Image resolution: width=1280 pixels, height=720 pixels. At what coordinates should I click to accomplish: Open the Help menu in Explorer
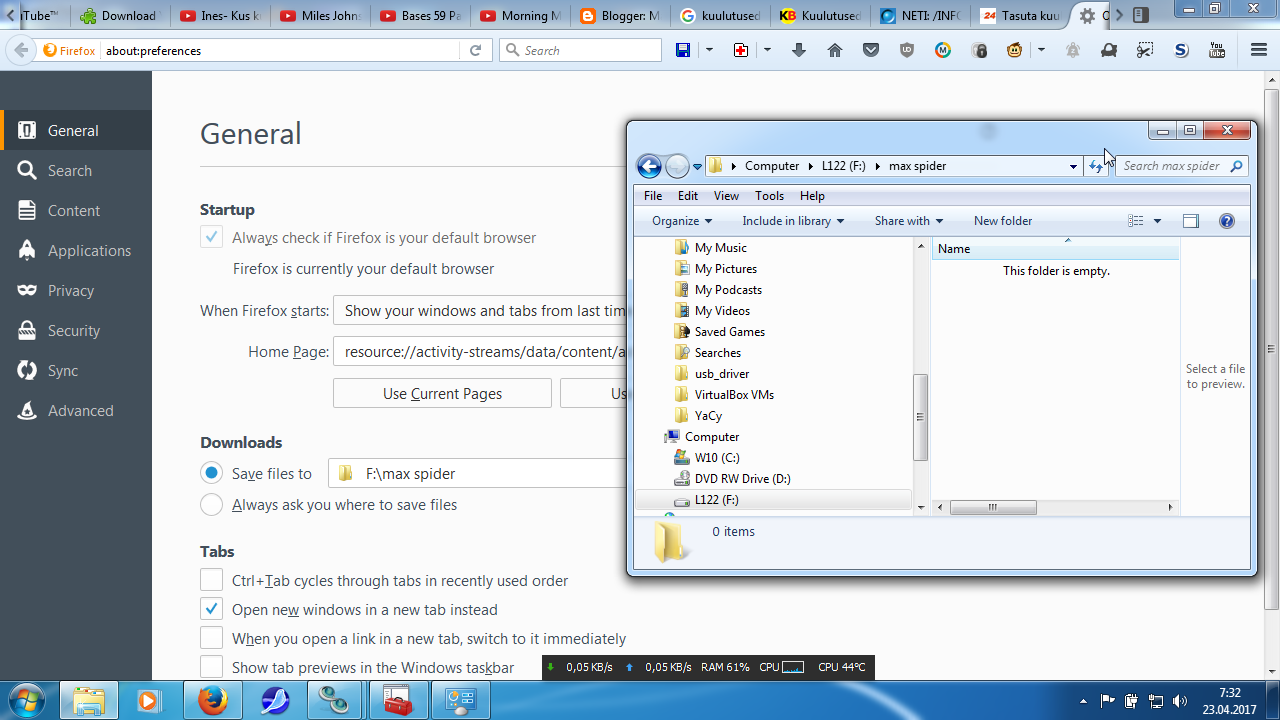(812, 196)
